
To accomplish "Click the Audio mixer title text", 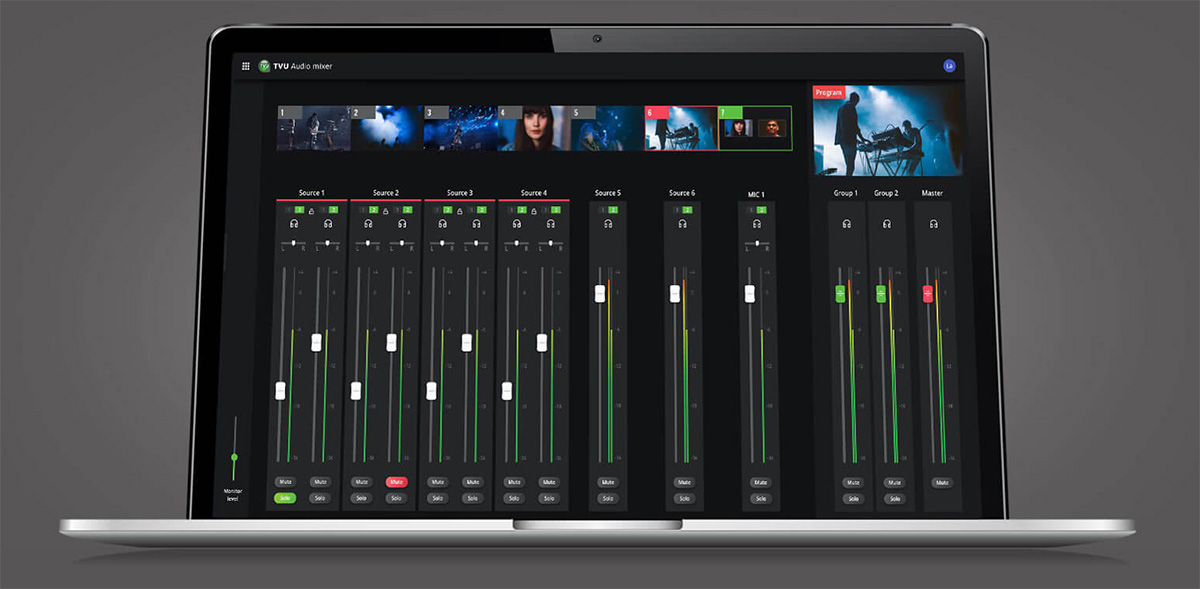I will click(311, 66).
